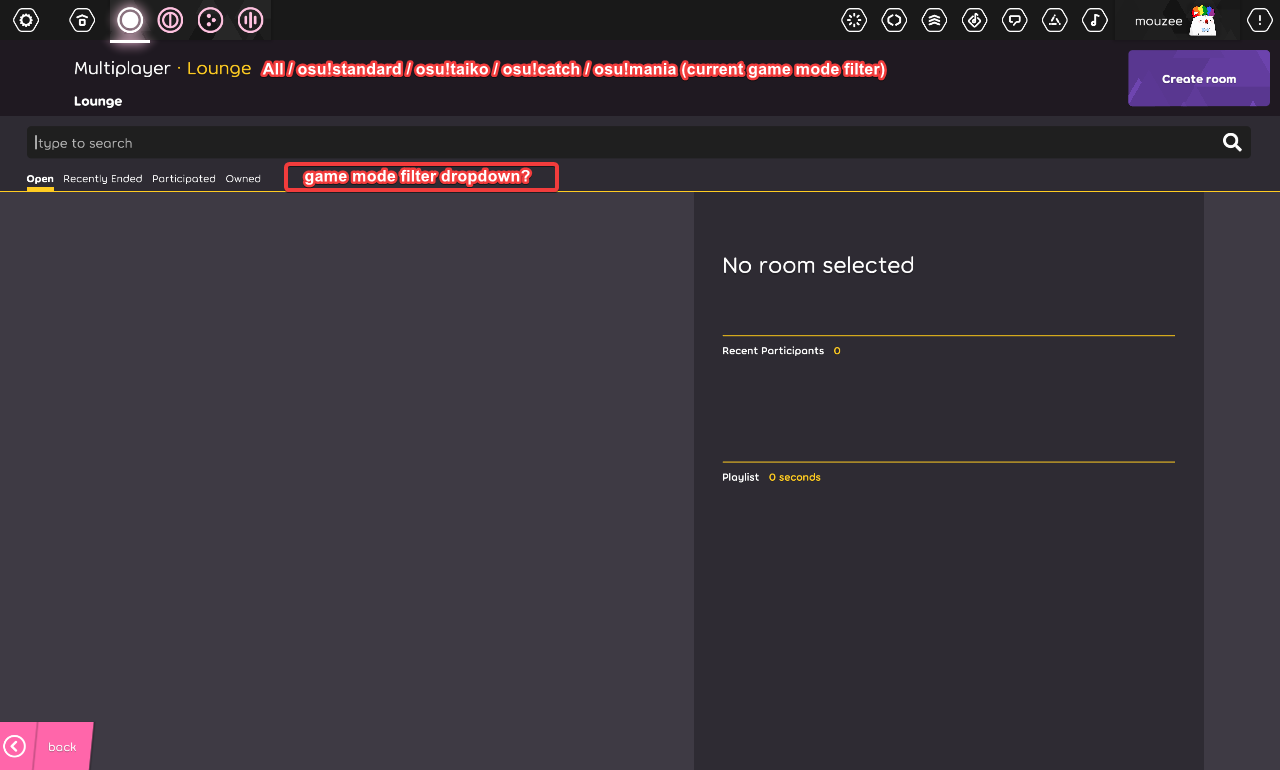The height and width of the screenshot is (770, 1280).
Task: Switch to the Participated tab
Action: tap(184, 179)
